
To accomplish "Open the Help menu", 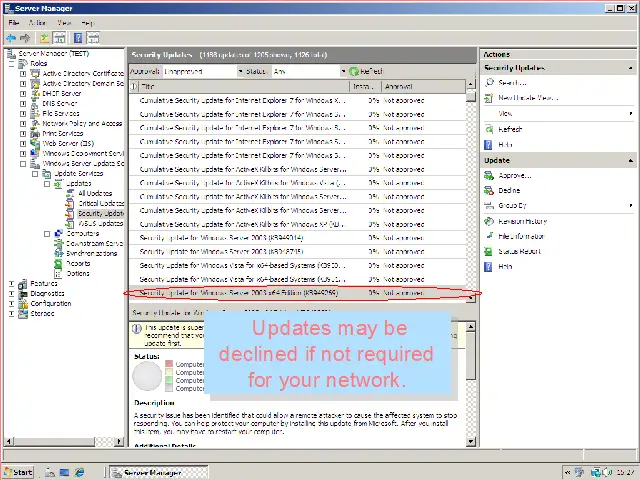I will coord(87,23).
